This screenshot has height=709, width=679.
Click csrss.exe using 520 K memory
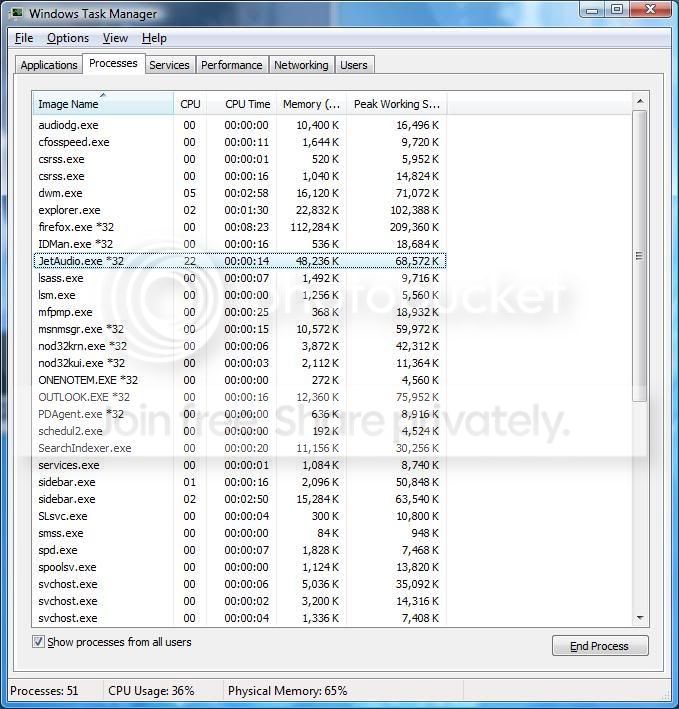pyautogui.click(x=240, y=159)
